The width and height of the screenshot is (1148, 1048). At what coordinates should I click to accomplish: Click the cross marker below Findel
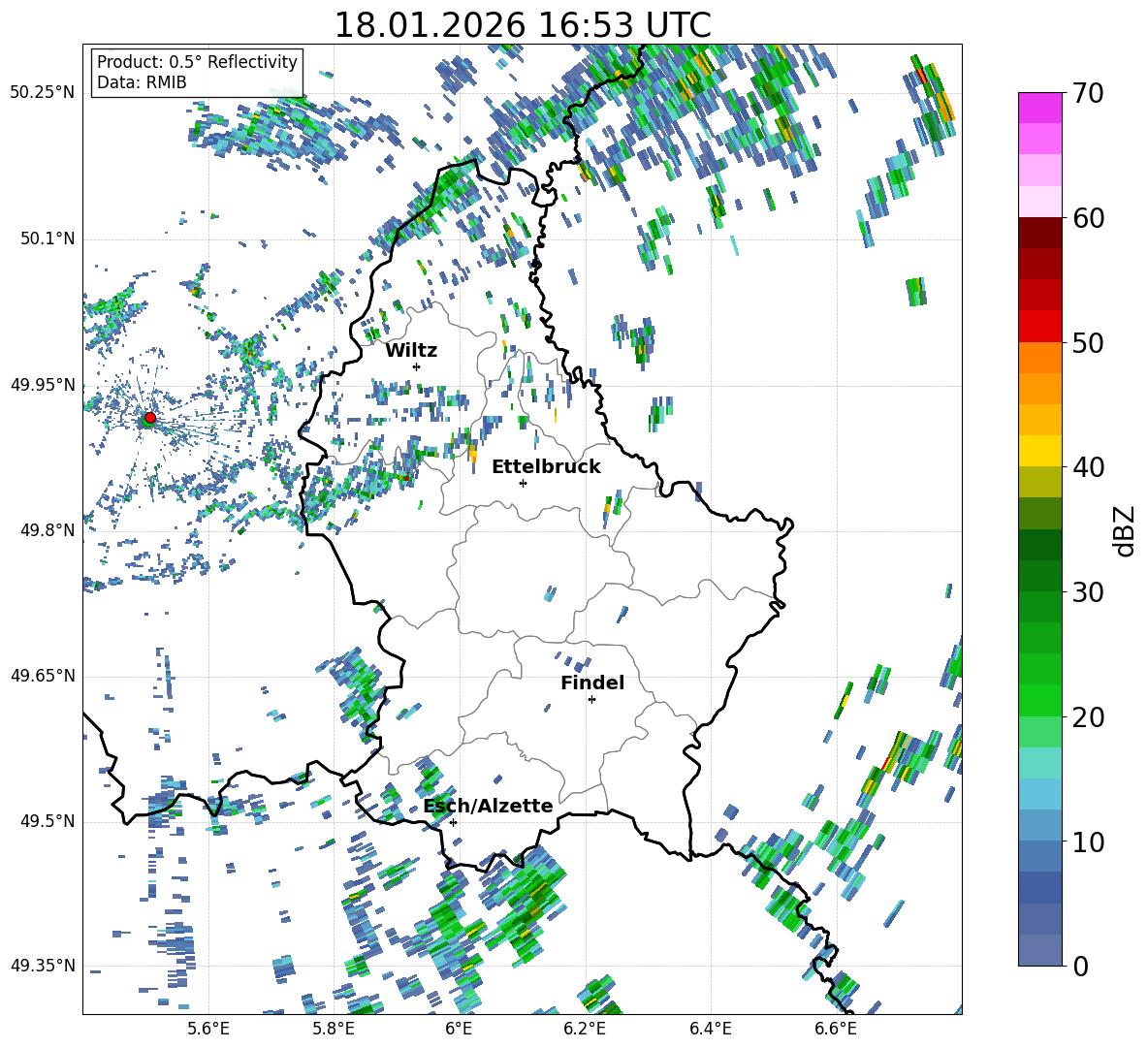[591, 700]
